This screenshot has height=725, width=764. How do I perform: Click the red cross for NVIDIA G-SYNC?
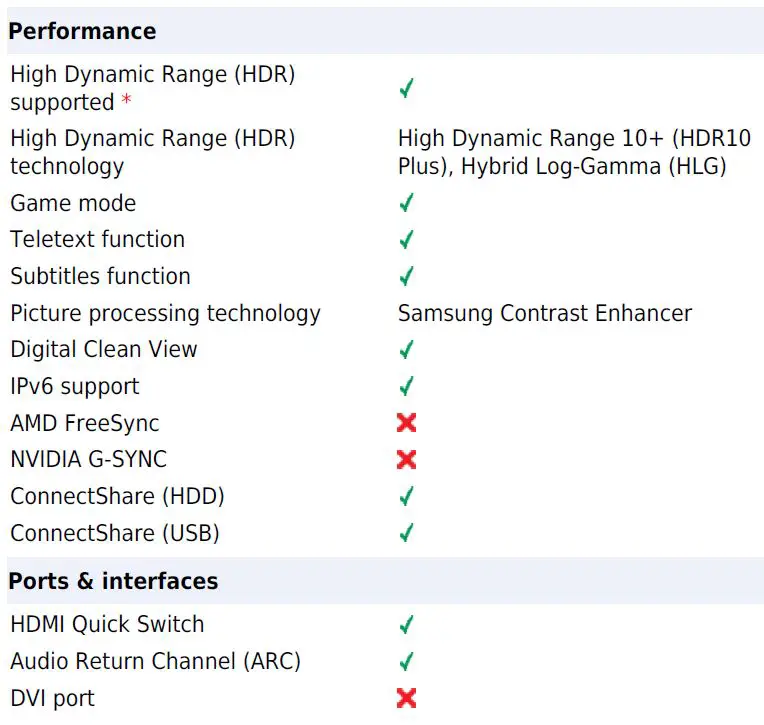pos(406,460)
